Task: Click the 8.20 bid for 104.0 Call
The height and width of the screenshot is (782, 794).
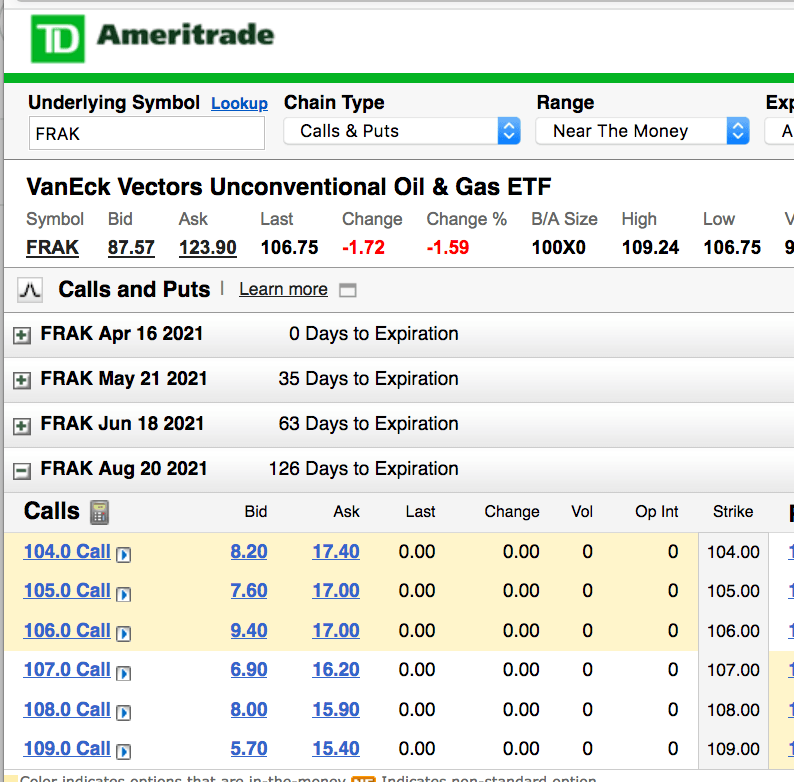Action: point(249,552)
